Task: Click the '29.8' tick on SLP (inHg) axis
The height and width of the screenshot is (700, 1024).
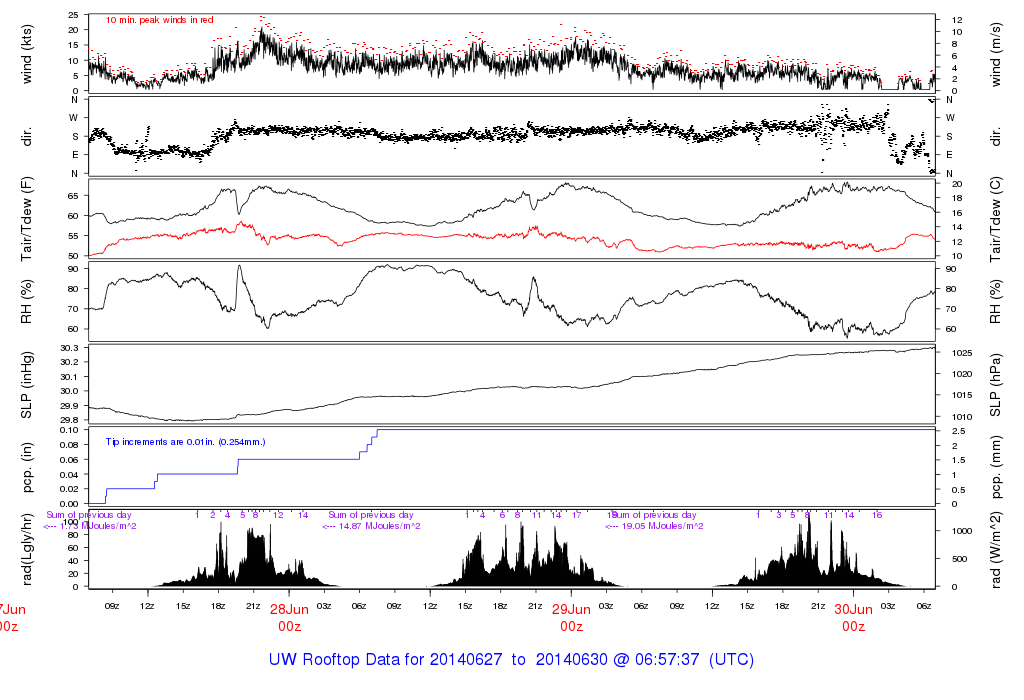Action: 69,420
